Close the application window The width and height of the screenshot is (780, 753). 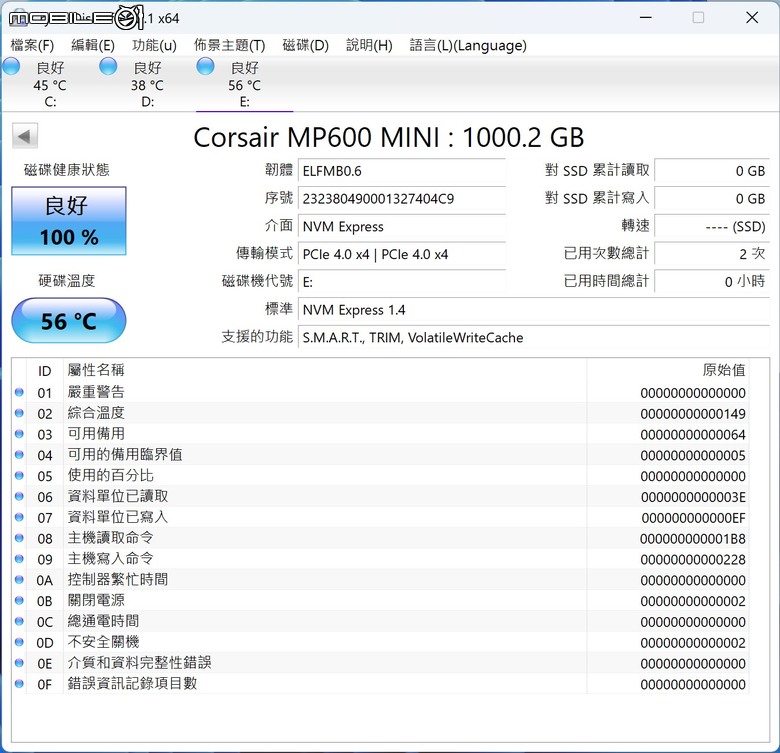pos(752,18)
